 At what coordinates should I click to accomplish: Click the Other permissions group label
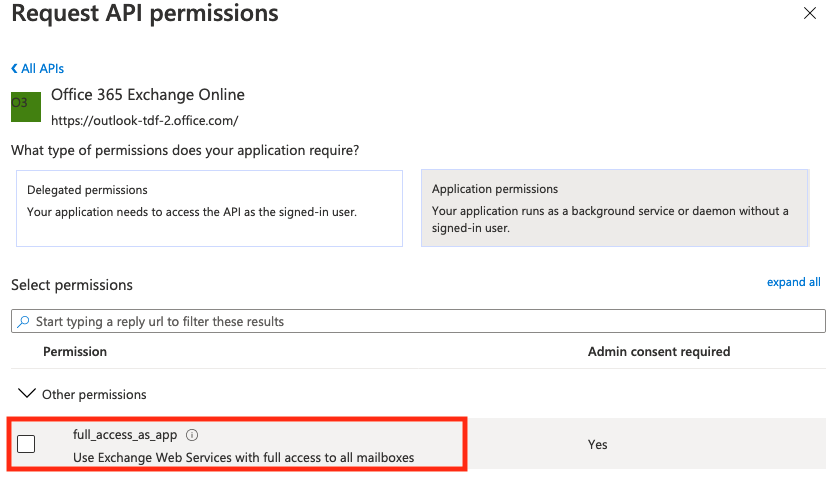94,394
